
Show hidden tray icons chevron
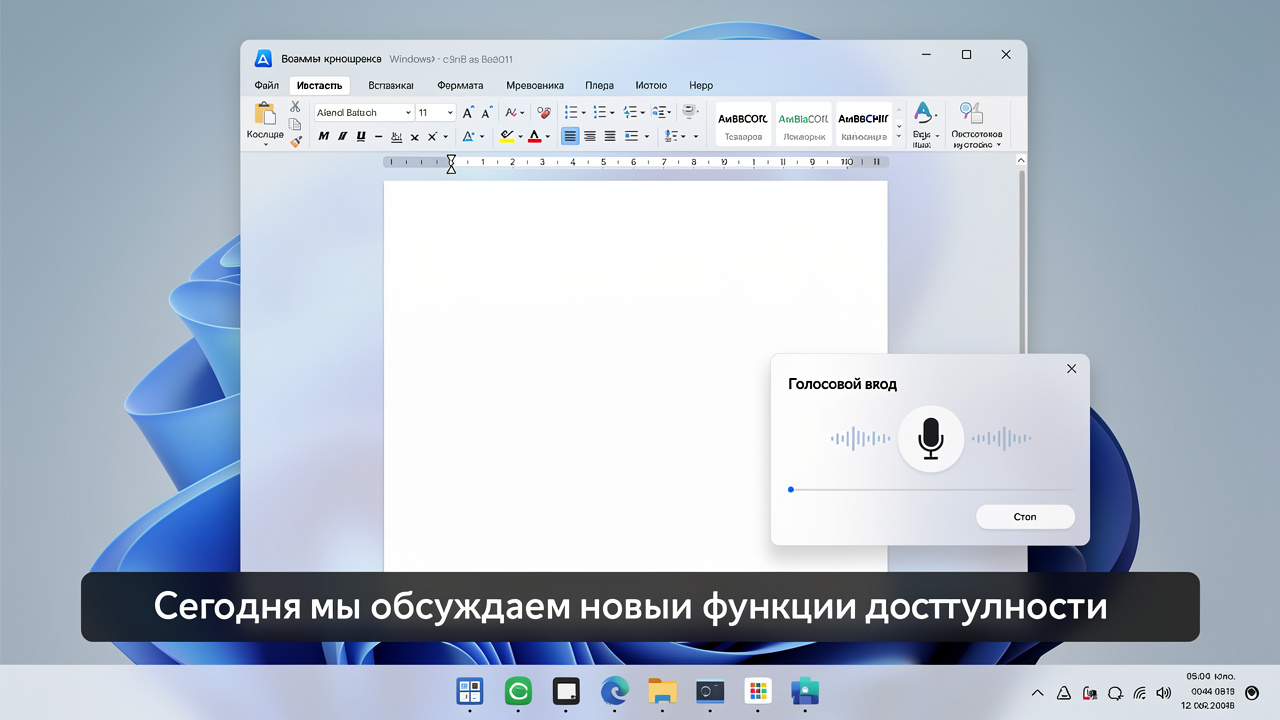pos(1038,692)
